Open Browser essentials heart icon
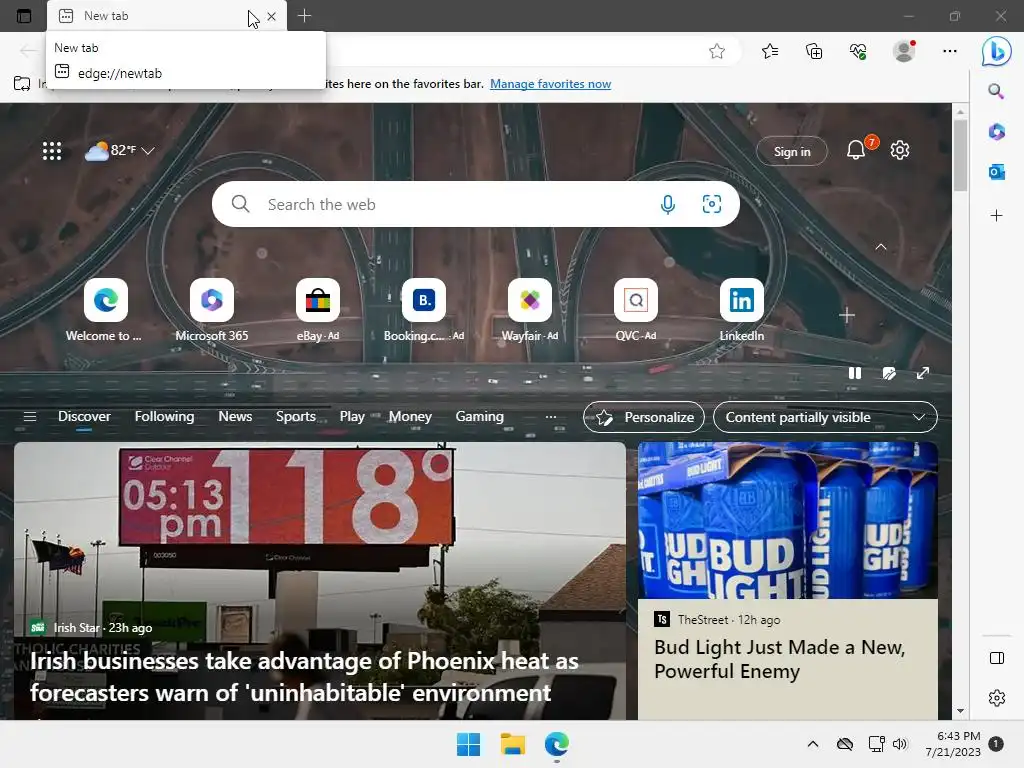1024x768 pixels. pos(858,51)
